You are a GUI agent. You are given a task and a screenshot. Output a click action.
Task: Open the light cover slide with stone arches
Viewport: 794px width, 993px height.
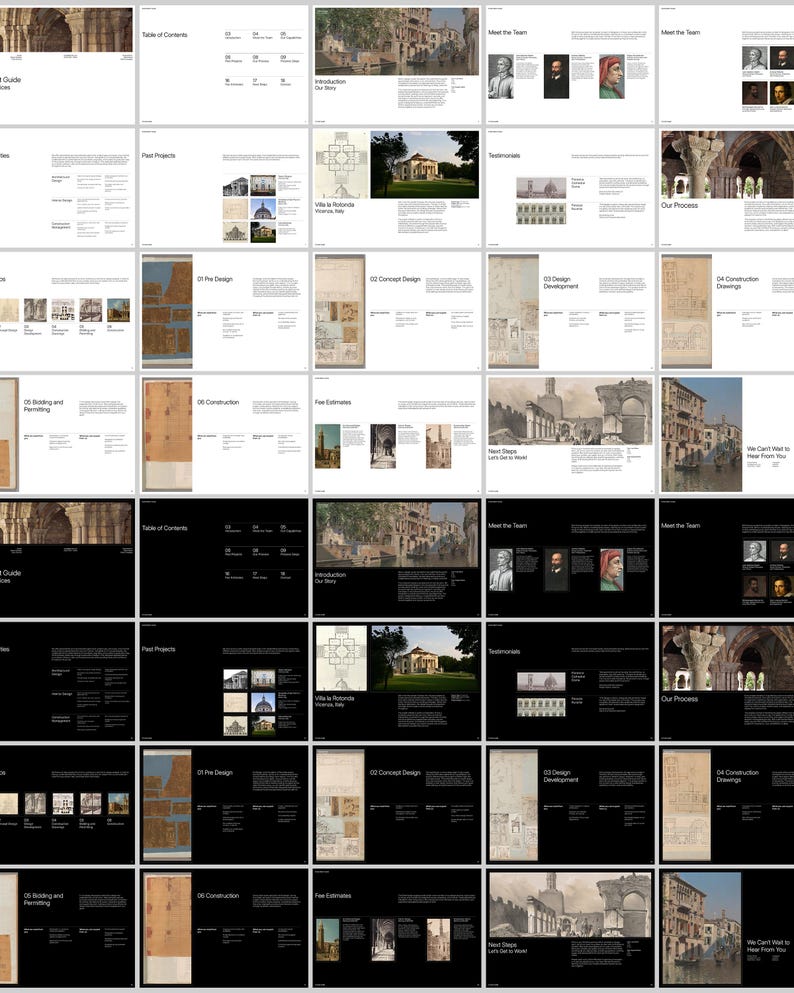pyautogui.click(x=67, y=65)
